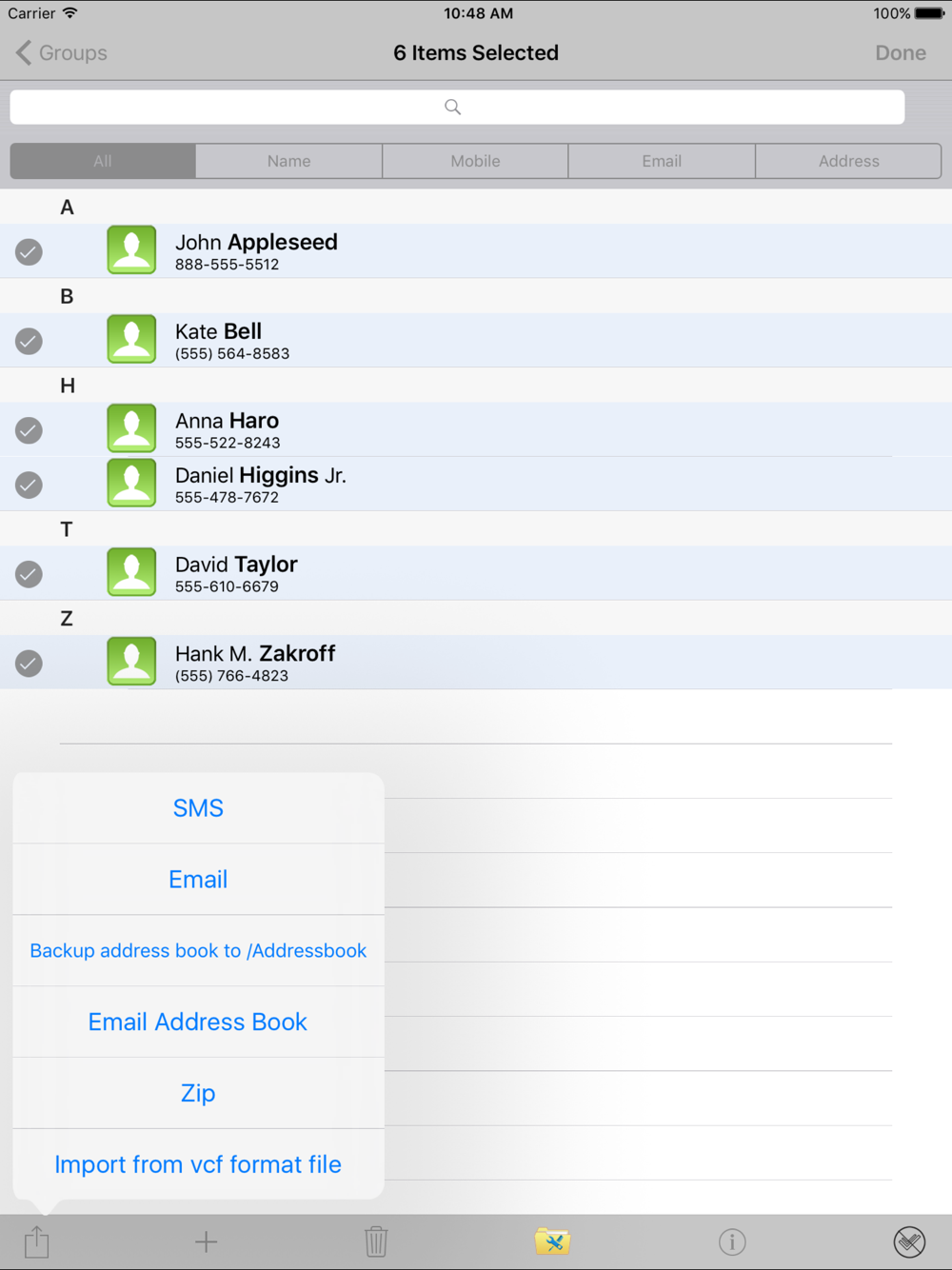Tap phone number 888-555-5512
952x1270 pixels.
click(x=227, y=265)
